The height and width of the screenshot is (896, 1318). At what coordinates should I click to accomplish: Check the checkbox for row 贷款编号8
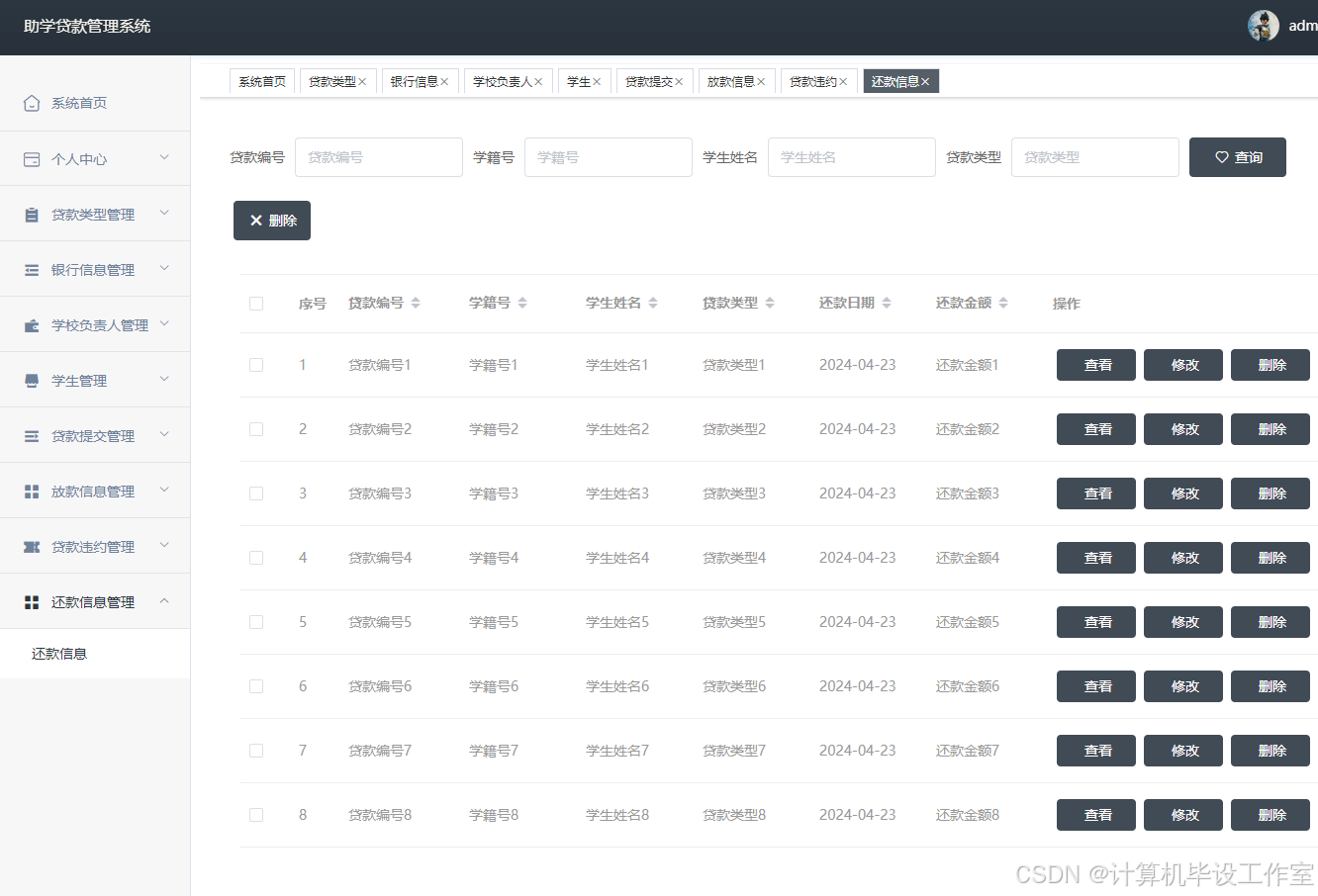pos(256,815)
